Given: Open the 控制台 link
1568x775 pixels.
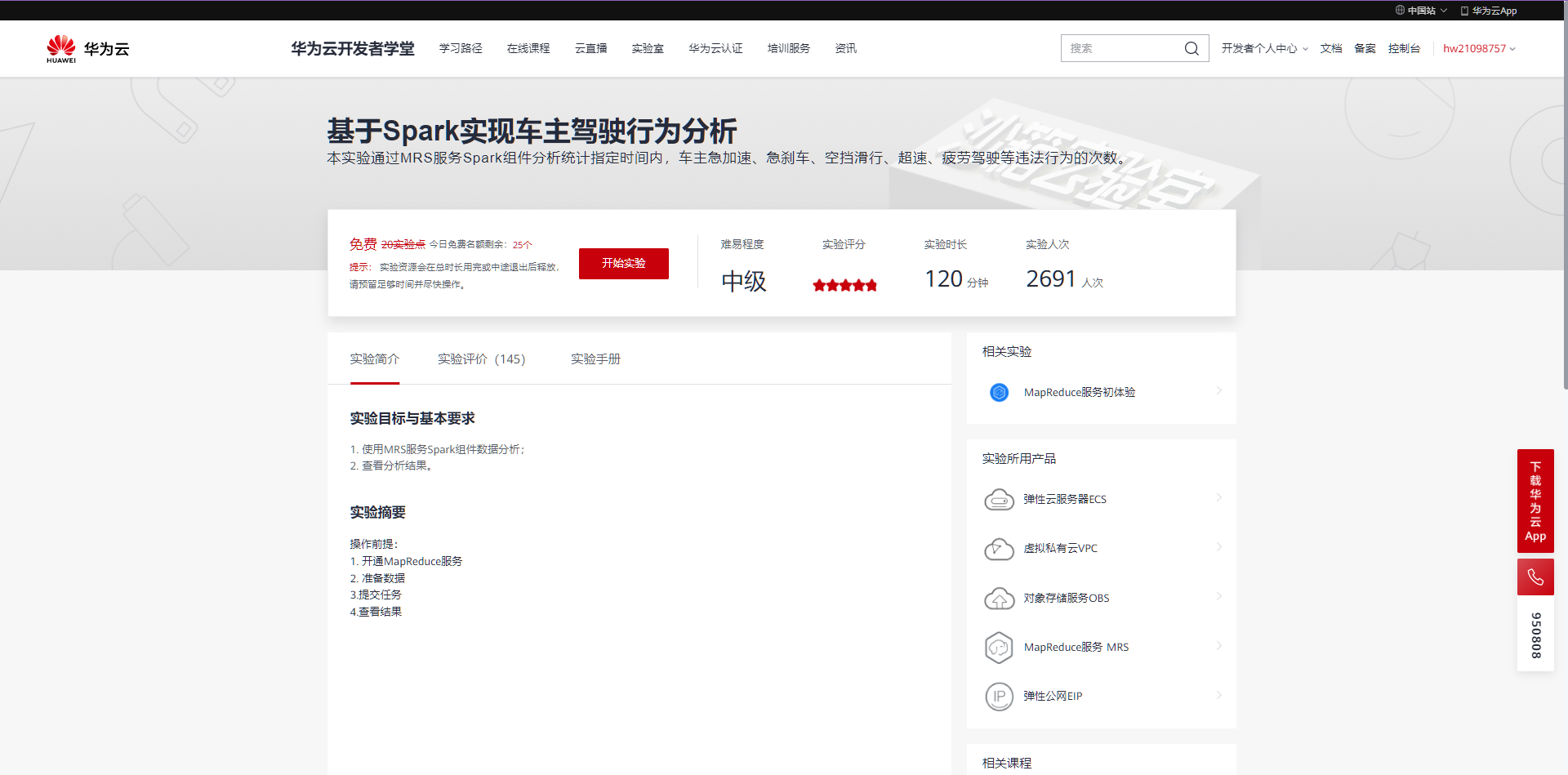Looking at the screenshot, I should (x=1404, y=48).
